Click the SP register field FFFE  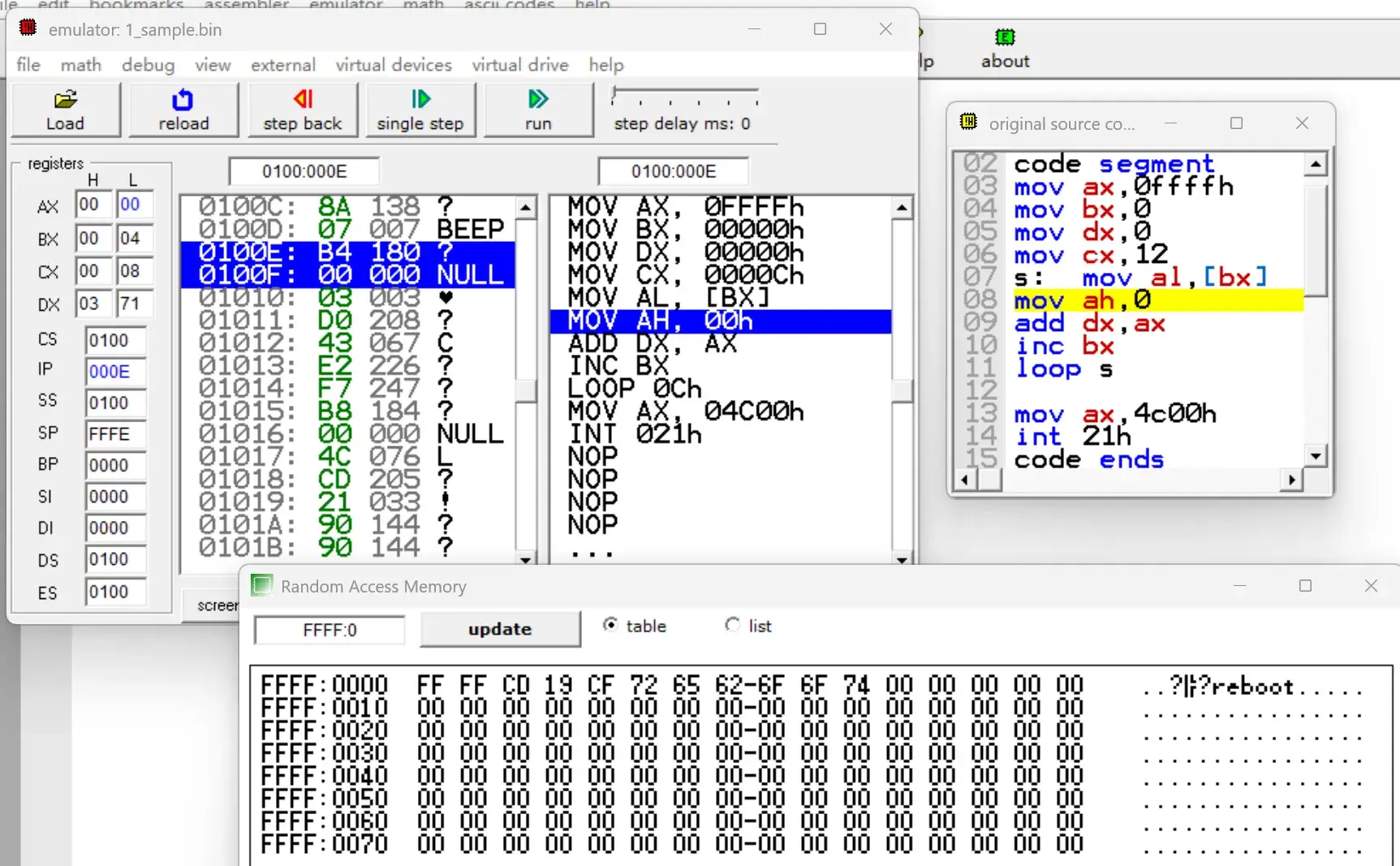pyautogui.click(x=115, y=434)
